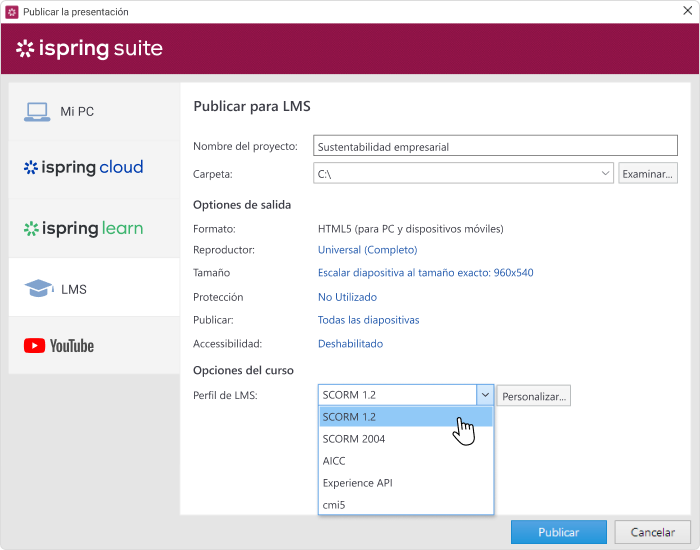
Task: Close the Publicar la presentación dialog
Action: point(688,11)
